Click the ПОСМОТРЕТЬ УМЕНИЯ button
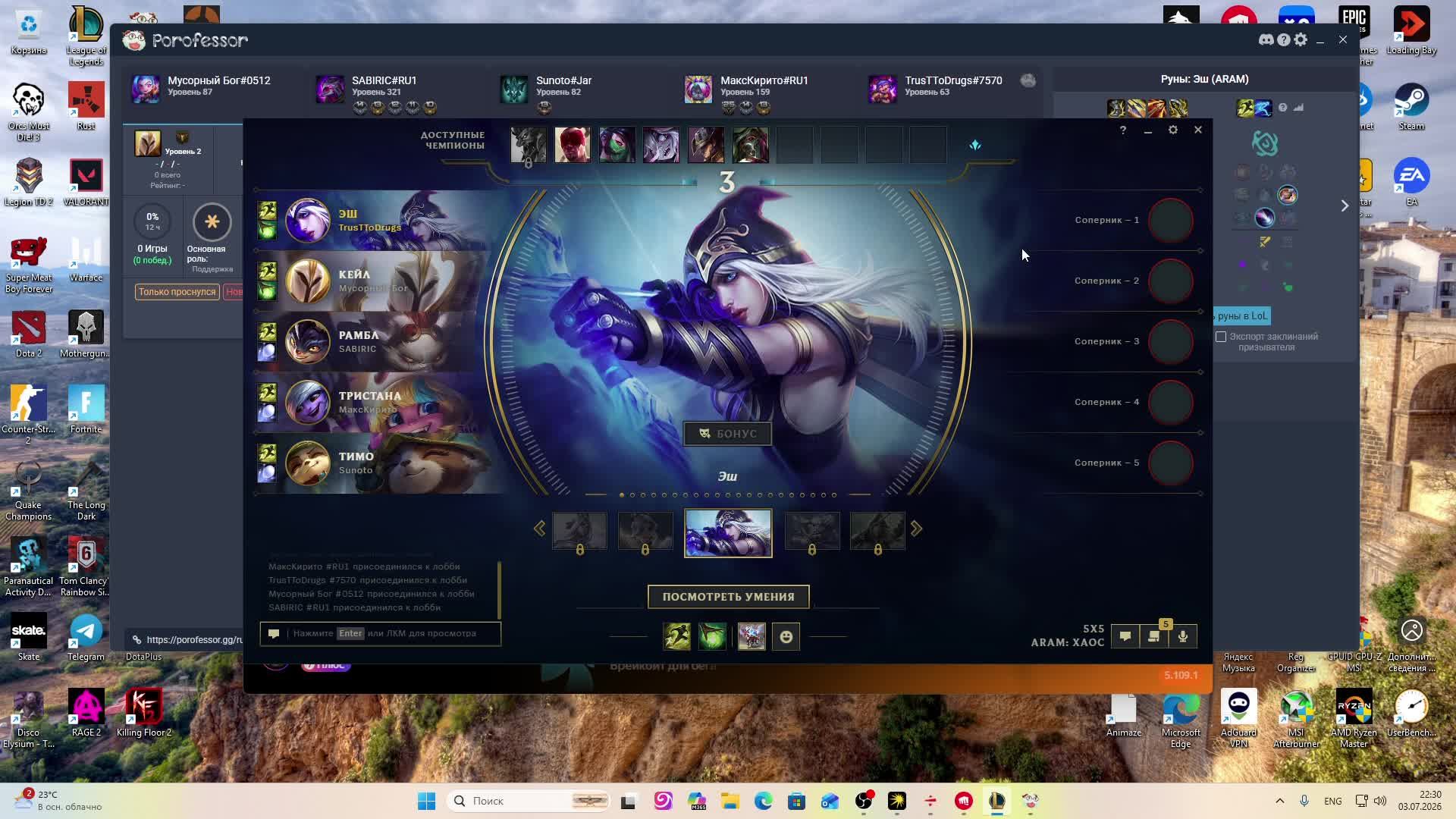Screen dimensions: 1456x819 click(x=728, y=597)
